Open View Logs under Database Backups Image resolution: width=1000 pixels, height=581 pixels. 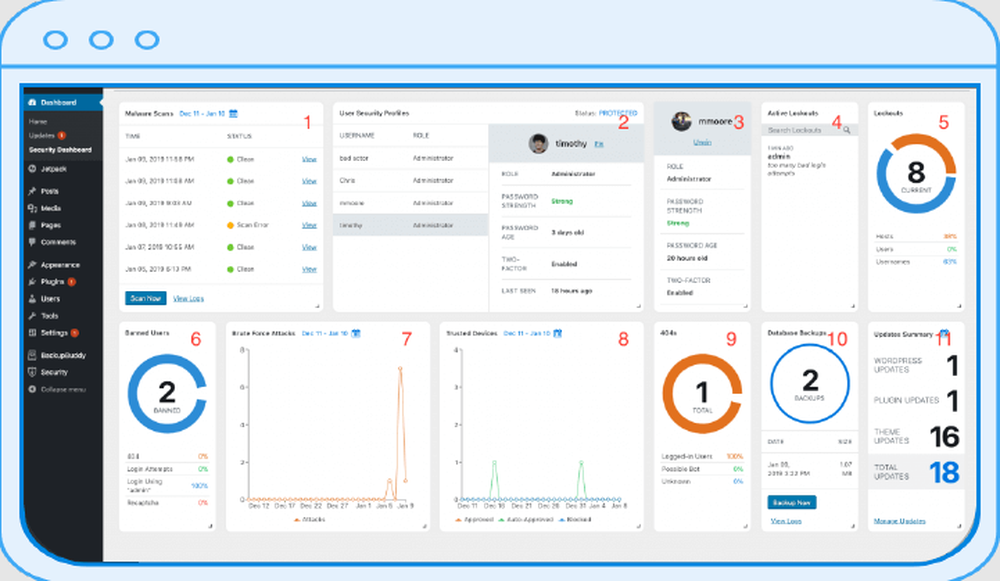point(786,521)
